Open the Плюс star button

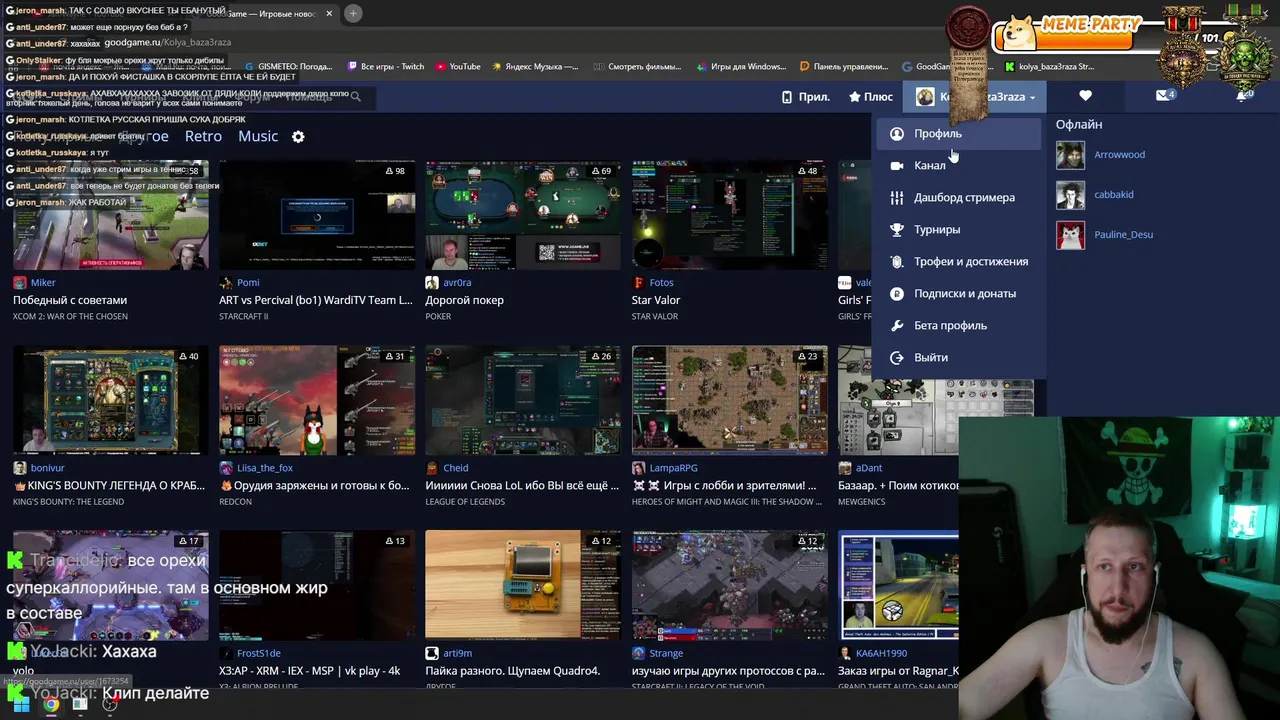tap(871, 97)
